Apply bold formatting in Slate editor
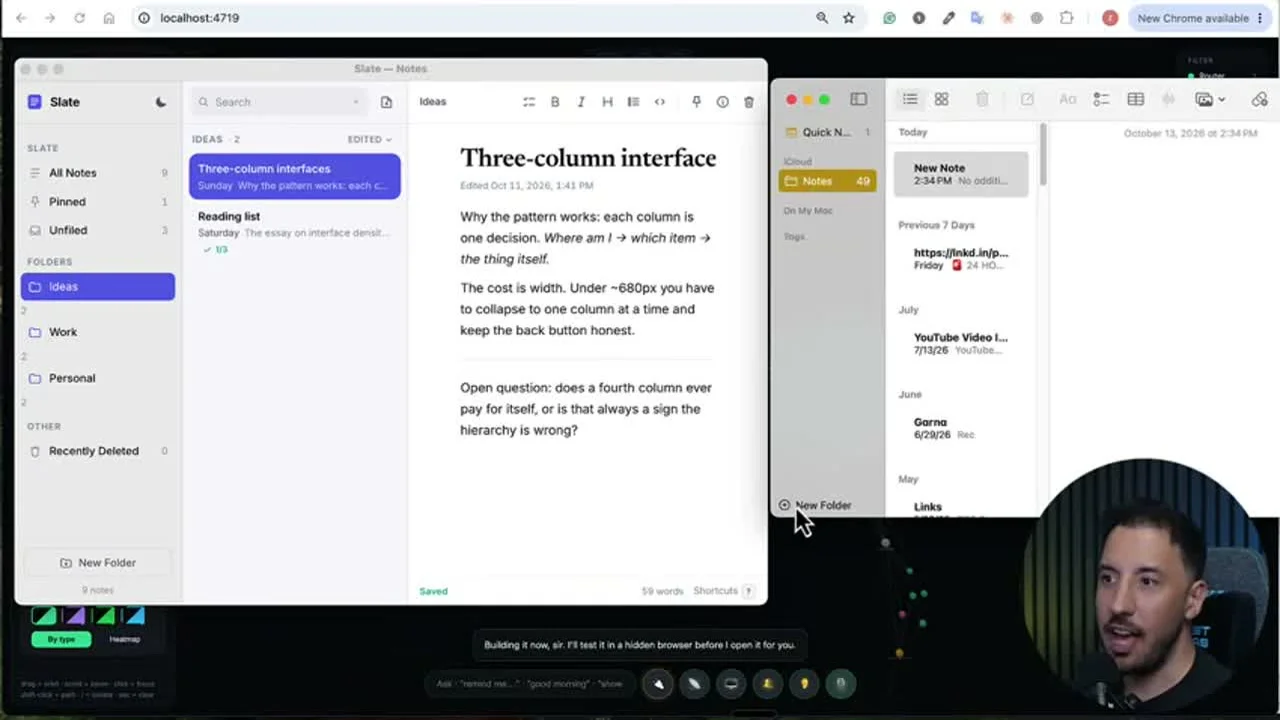This screenshot has width=1280, height=720. point(555,102)
